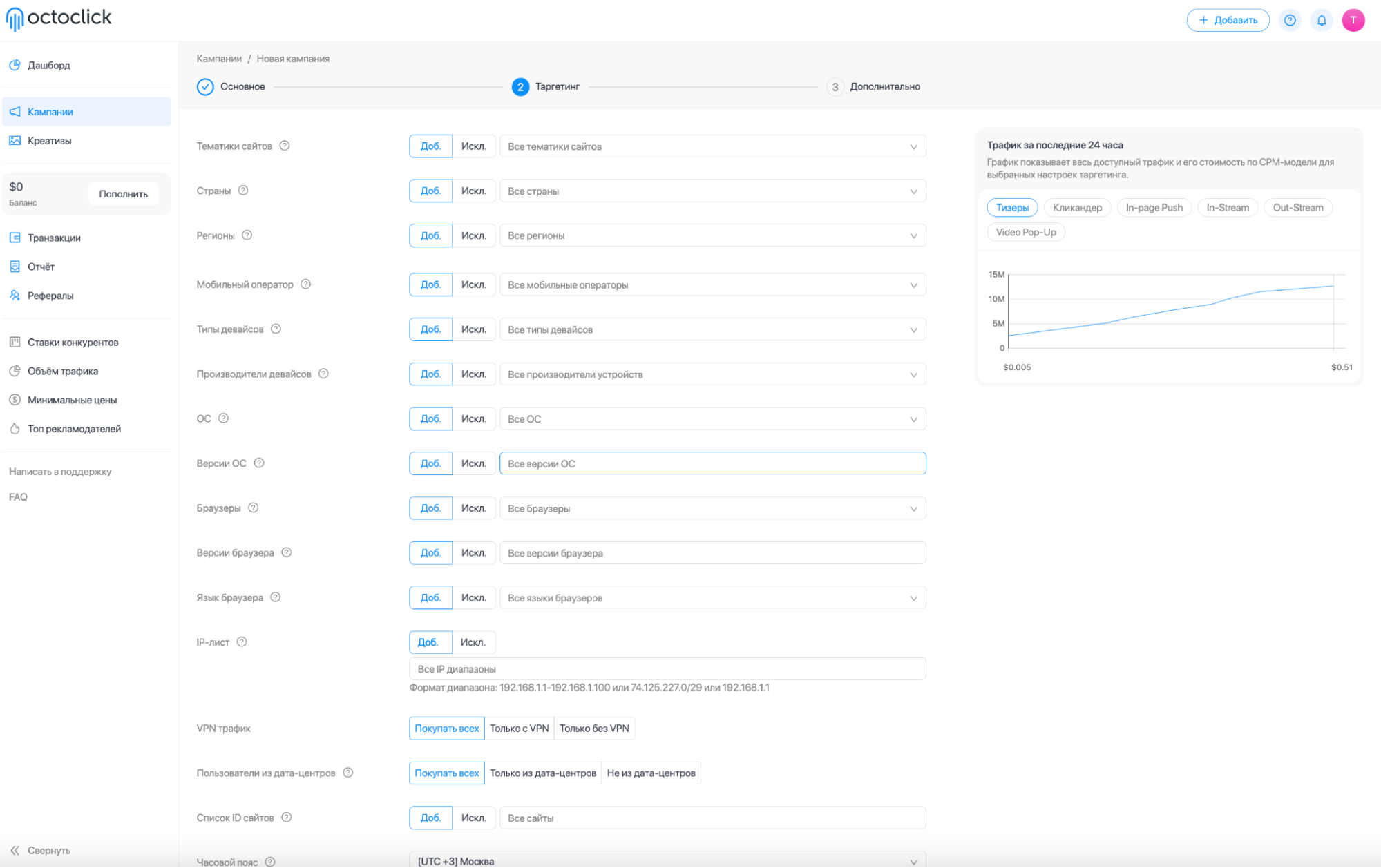Select the Тизеры traffic tab
1381x868 pixels.
(1012, 208)
